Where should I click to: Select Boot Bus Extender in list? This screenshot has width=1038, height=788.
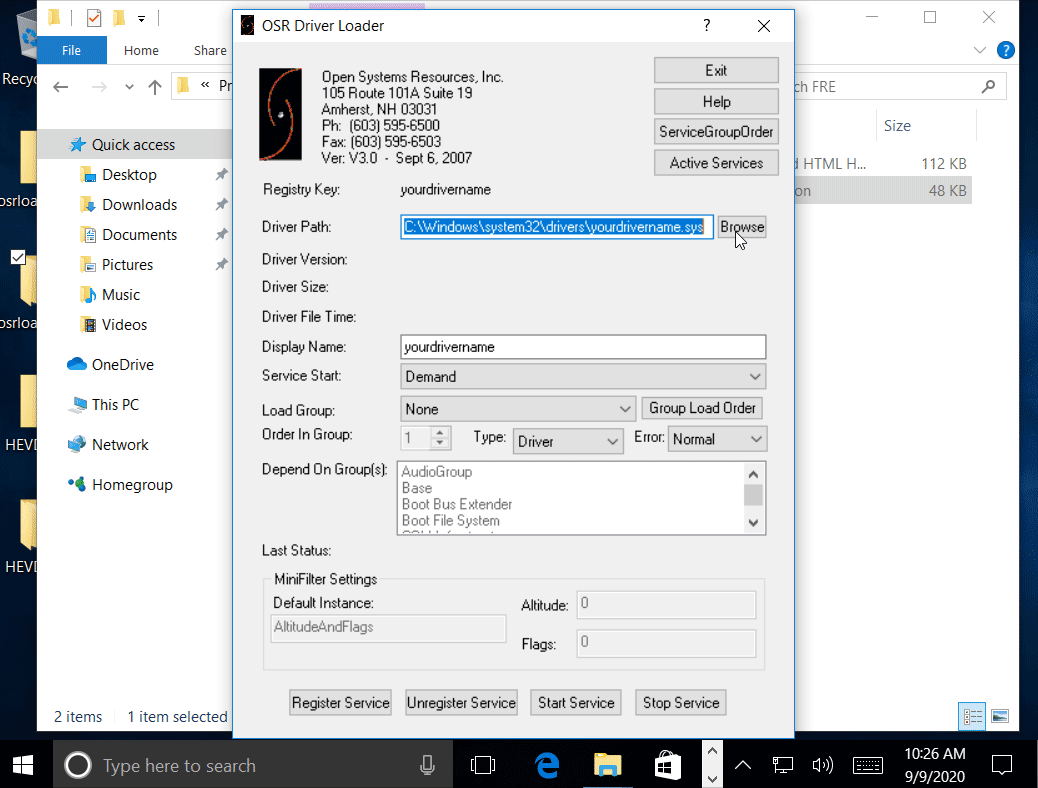click(x=457, y=505)
